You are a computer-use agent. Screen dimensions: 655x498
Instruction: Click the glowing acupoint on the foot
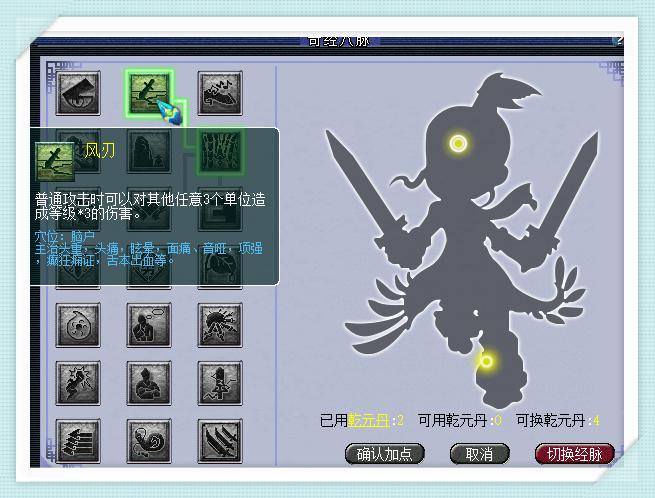point(486,361)
